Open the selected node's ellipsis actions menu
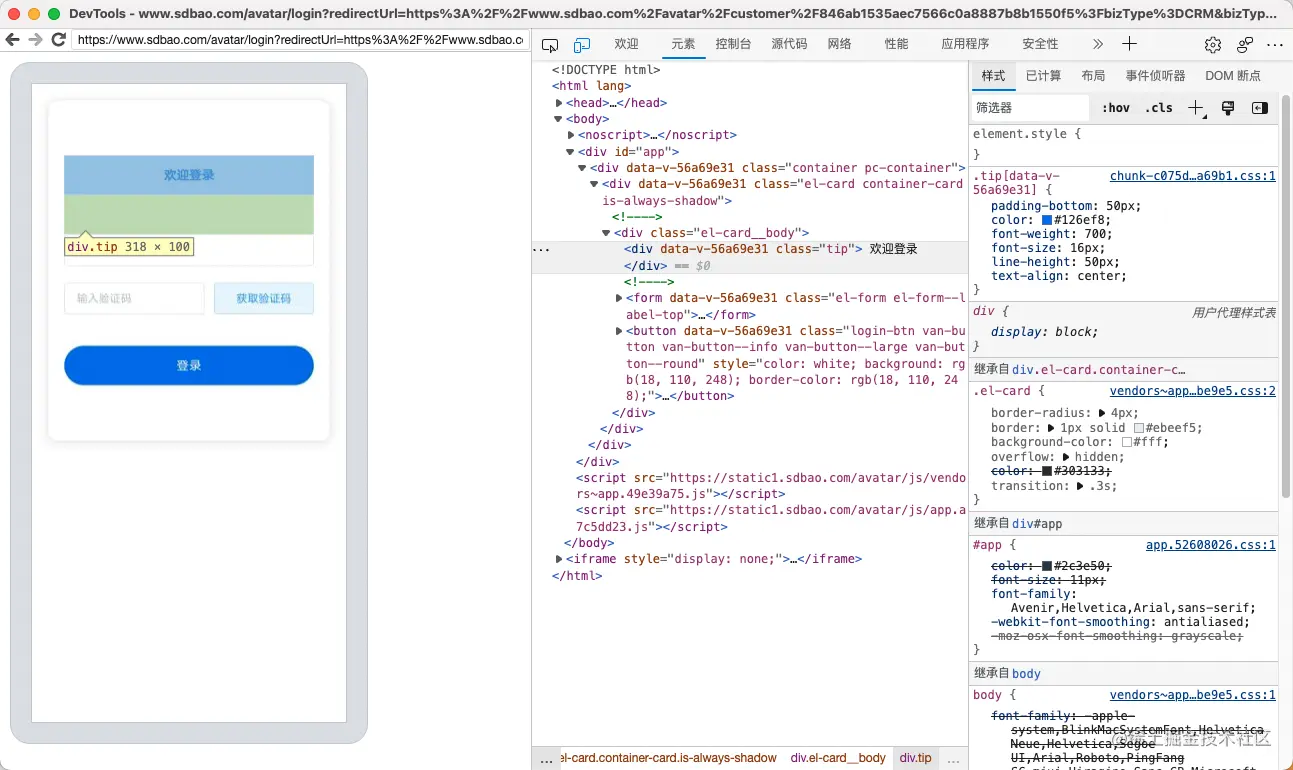1293x770 pixels. [x=542, y=249]
